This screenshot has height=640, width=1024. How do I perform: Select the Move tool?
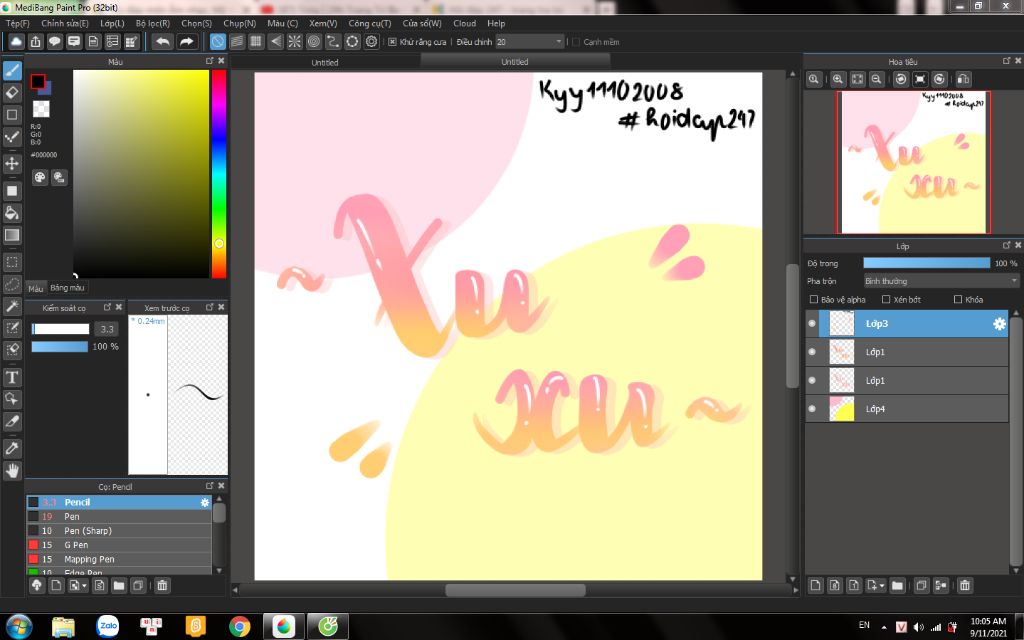12,163
